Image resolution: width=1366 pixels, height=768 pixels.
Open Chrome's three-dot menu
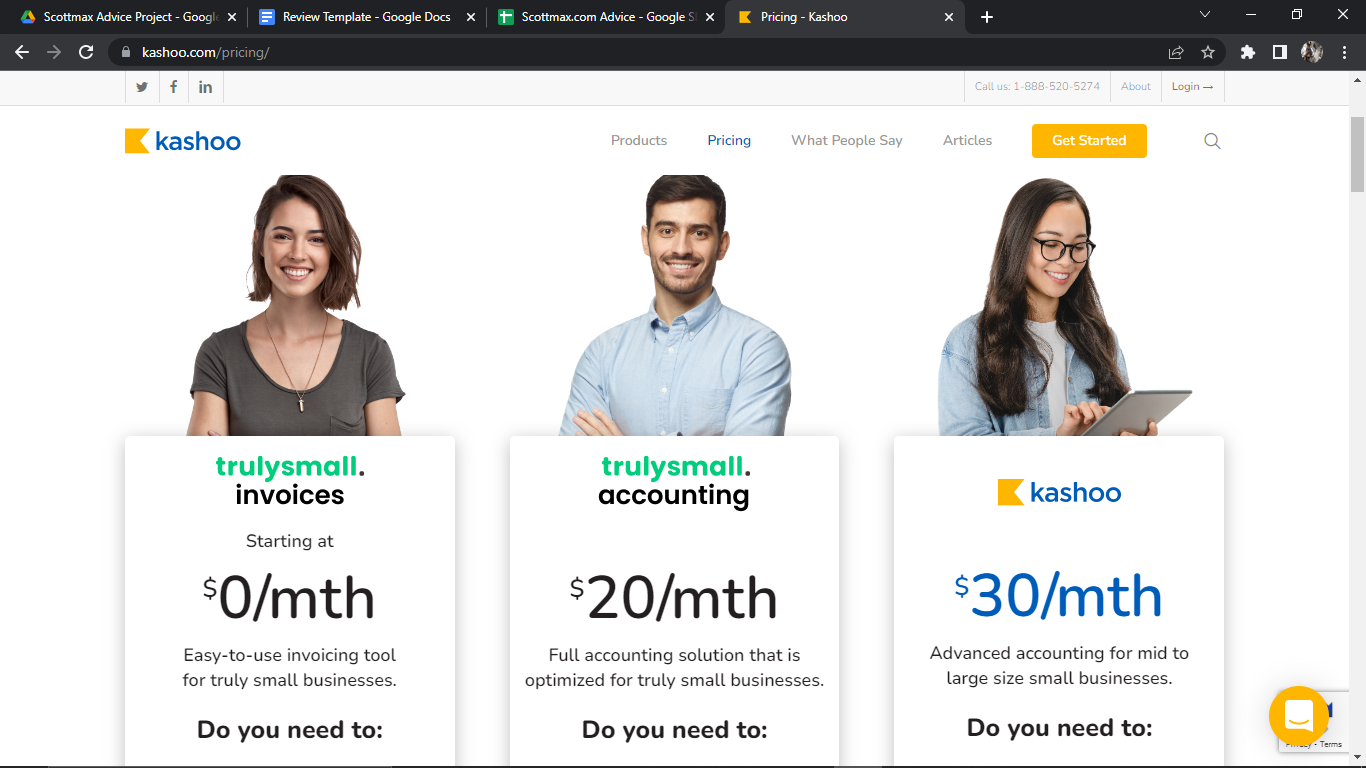point(1344,52)
